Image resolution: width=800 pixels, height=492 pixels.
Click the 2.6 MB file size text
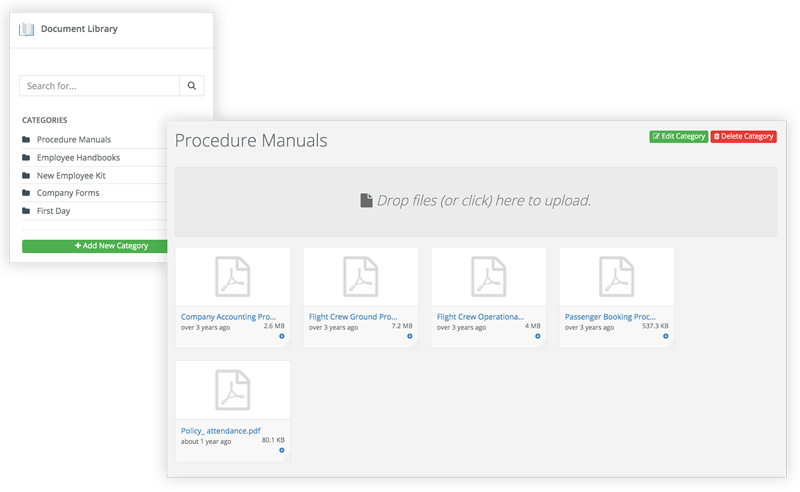(x=274, y=326)
